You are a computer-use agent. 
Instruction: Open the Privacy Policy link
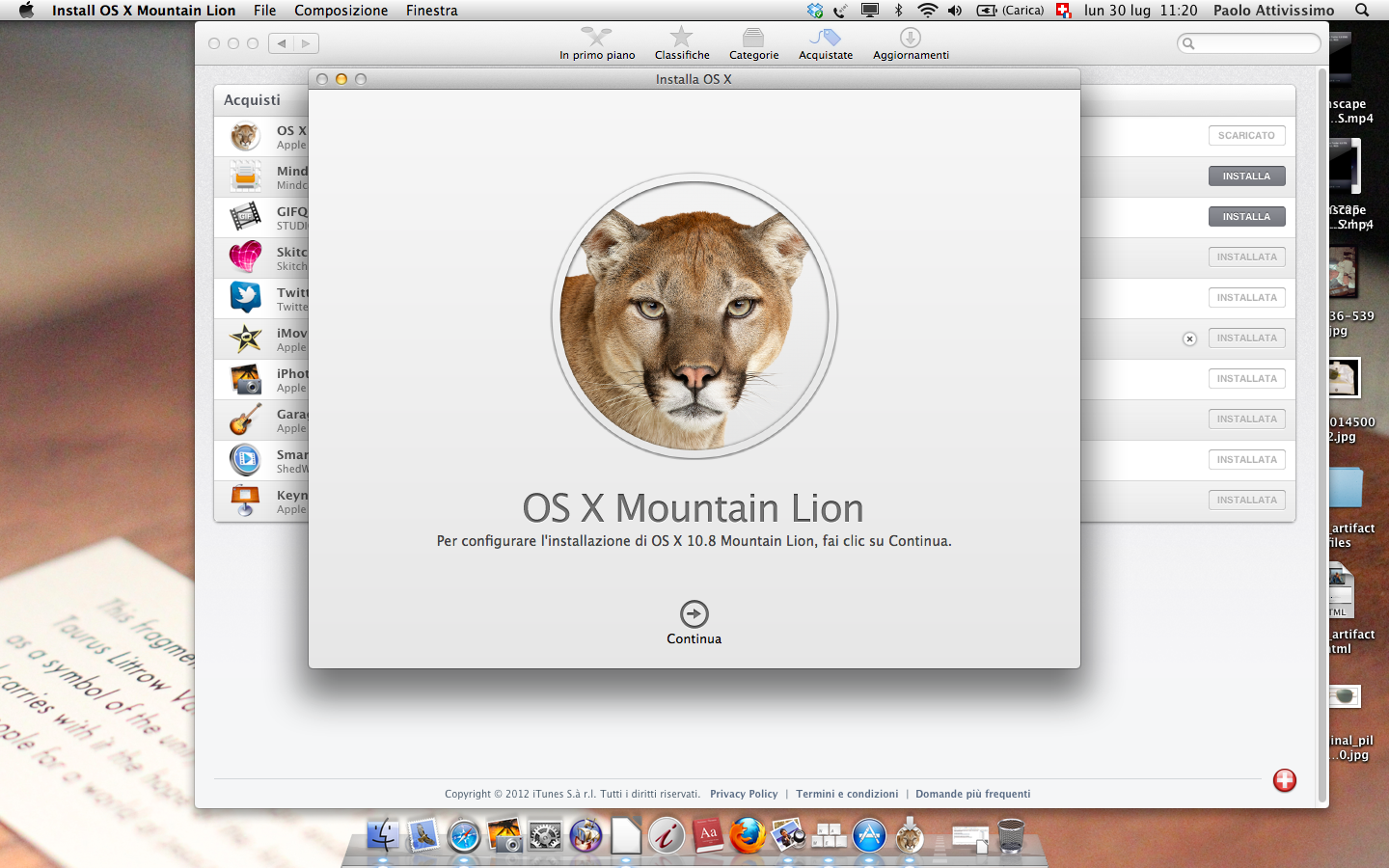[x=744, y=794]
